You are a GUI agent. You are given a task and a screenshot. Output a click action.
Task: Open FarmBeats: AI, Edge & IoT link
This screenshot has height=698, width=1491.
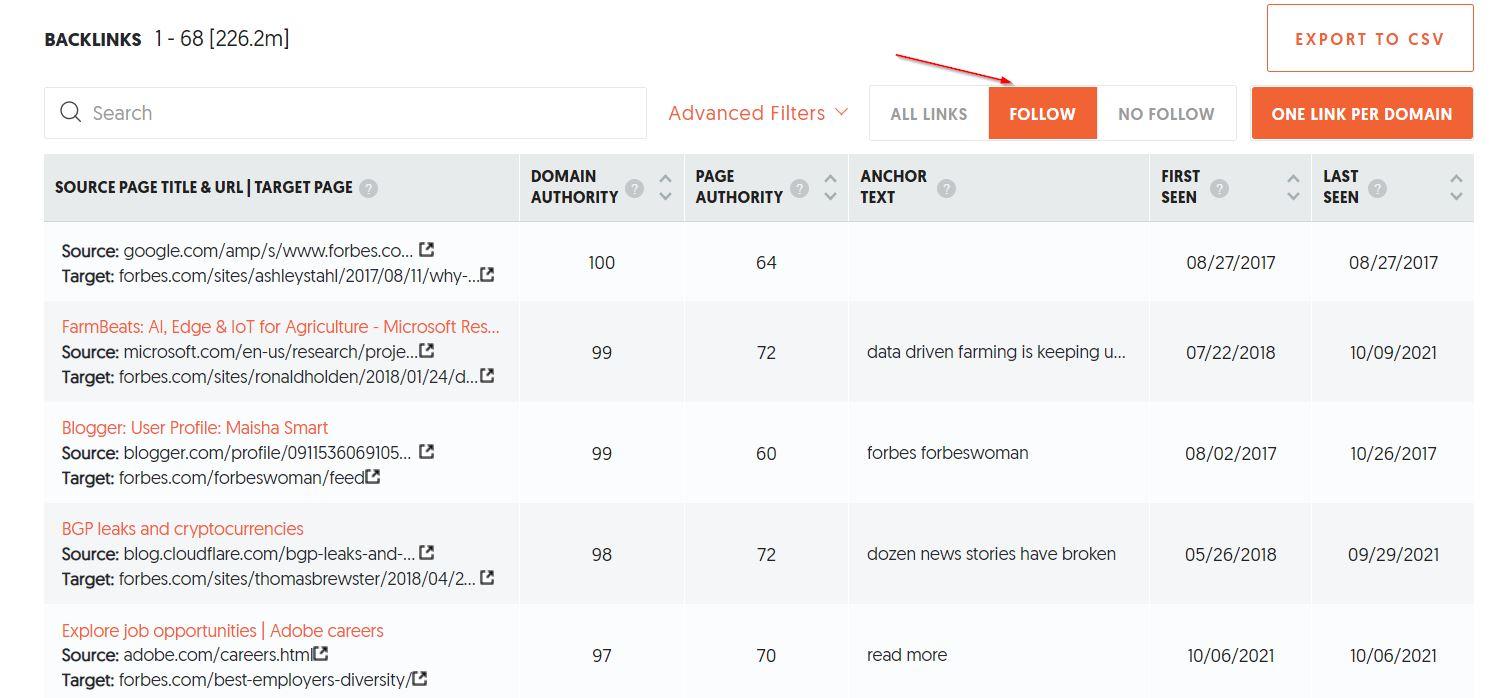click(x=281, y=326)
